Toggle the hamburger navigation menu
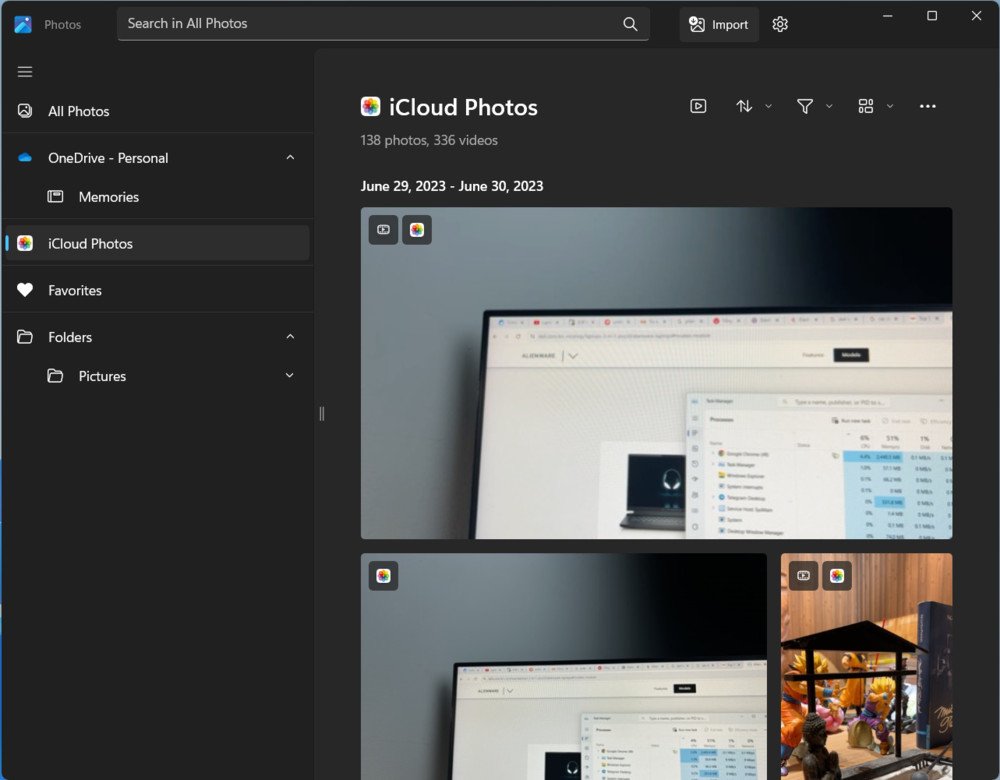The width and height of the screenshot is (1000, 780). point(25,72)
